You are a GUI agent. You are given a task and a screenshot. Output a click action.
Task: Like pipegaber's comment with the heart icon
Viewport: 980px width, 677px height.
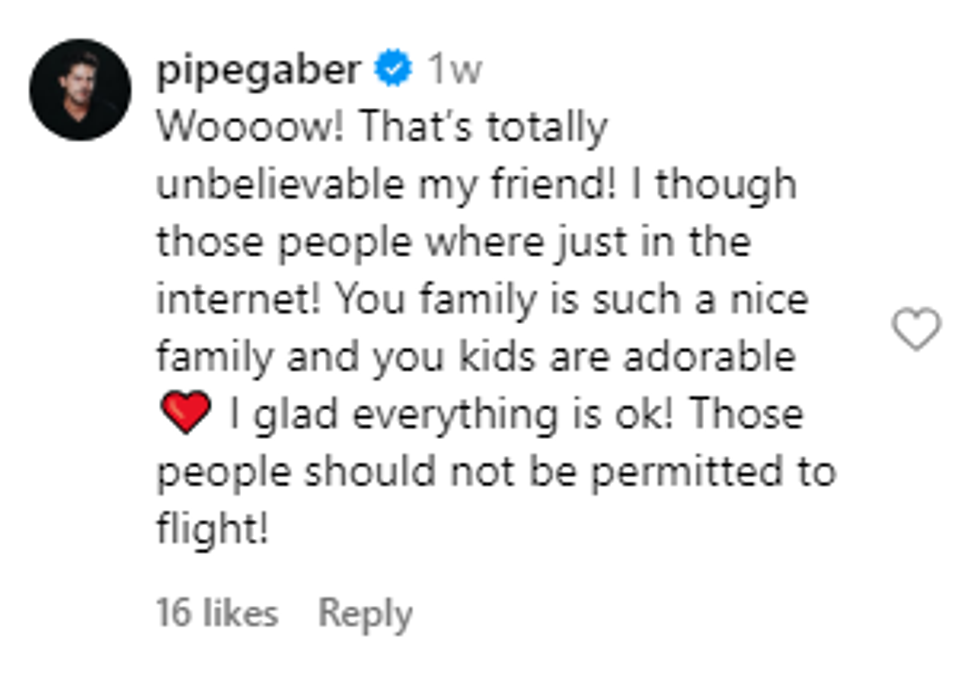916,329
